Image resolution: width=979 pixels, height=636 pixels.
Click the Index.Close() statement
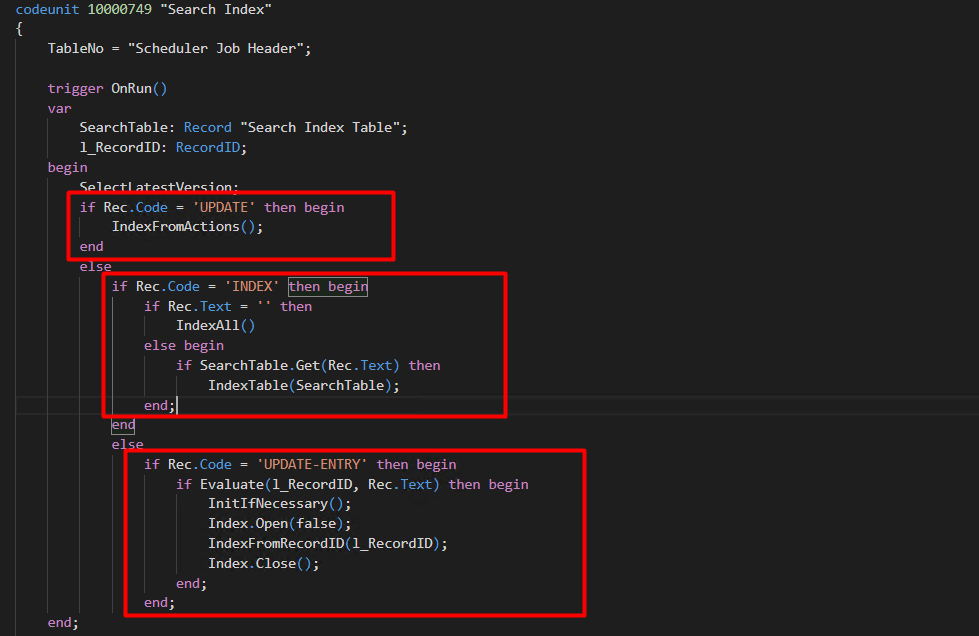(x=263, y=563)
